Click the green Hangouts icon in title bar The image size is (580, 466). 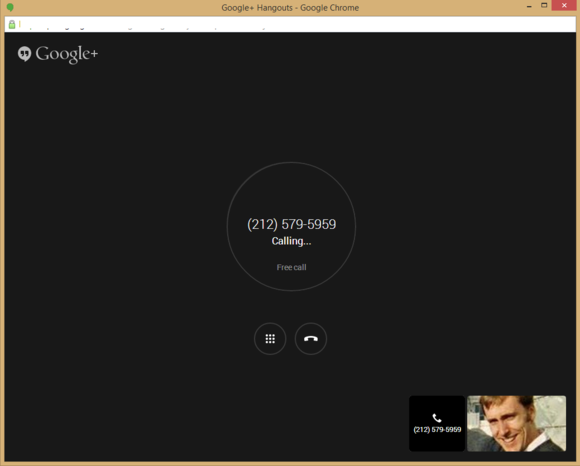coord(10,7)
